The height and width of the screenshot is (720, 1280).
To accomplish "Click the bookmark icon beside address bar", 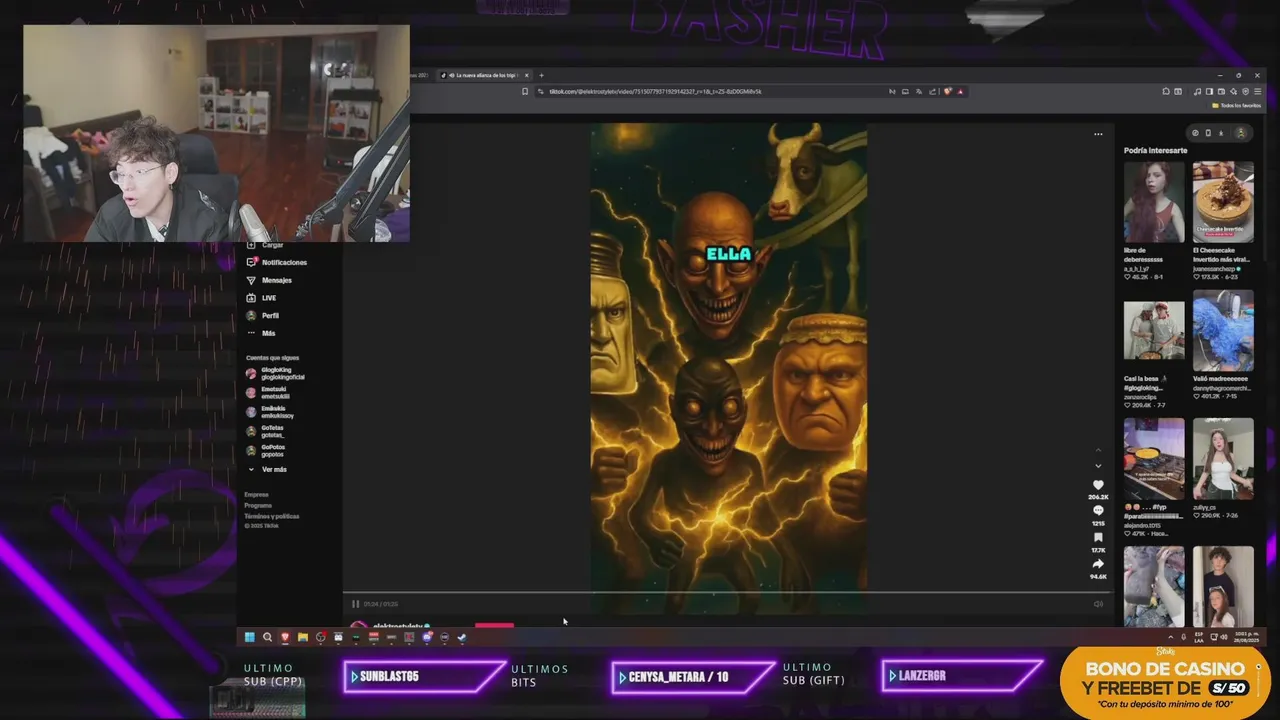I will tap(525, 91).
